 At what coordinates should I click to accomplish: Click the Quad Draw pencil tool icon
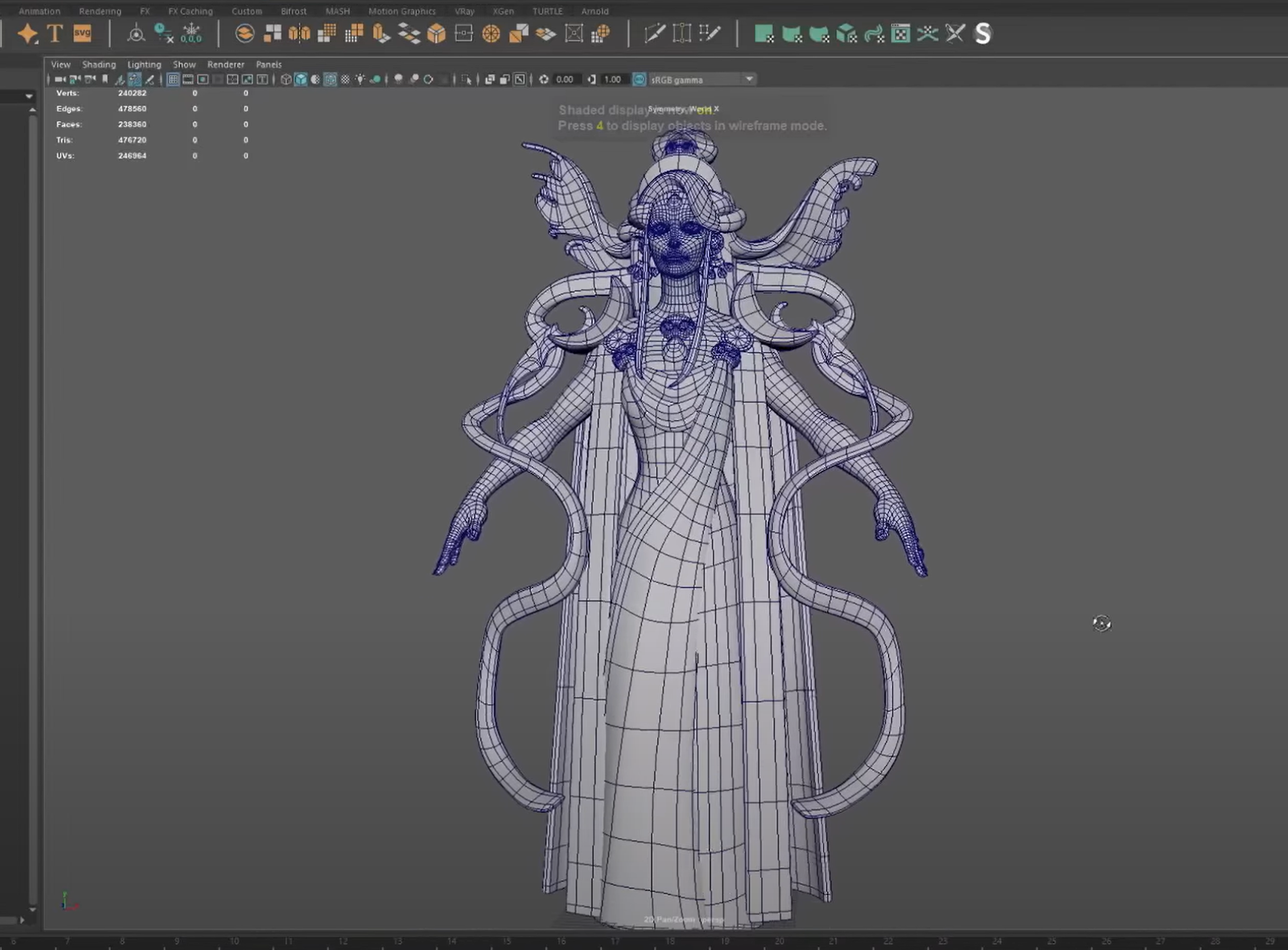(x=710, y=33)
